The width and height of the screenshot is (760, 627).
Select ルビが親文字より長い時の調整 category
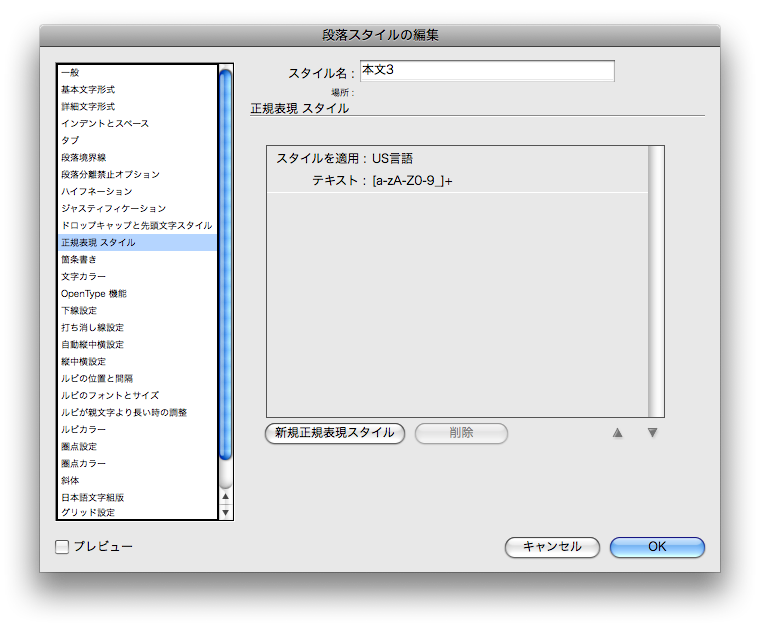click(x=138, y=412)
